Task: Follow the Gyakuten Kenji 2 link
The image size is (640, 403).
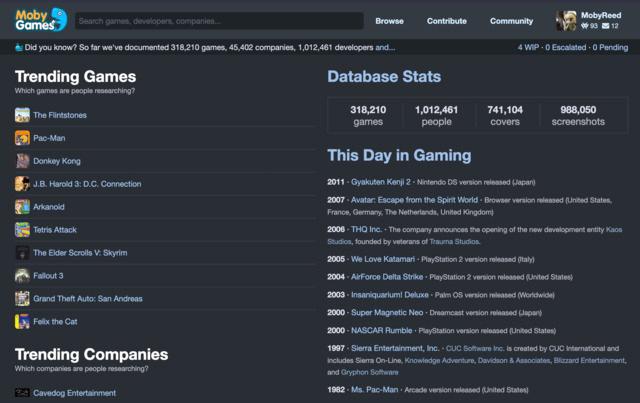Action: [381, 182]
